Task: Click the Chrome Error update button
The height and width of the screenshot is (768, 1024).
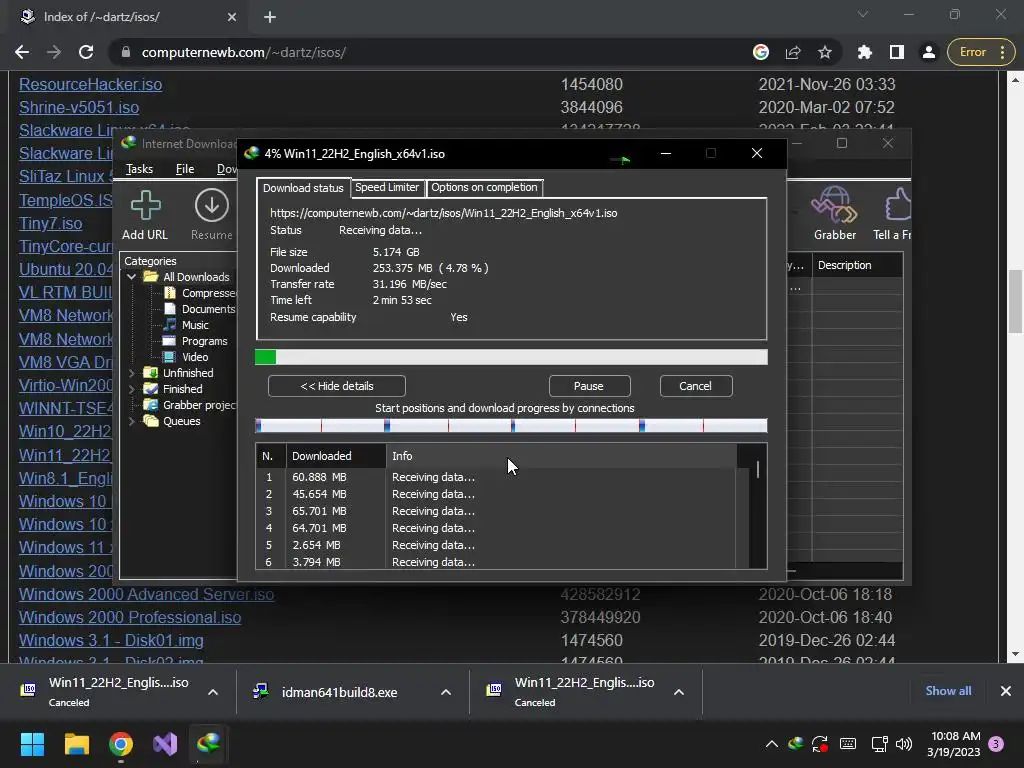Action: click(x=980, y=52)
